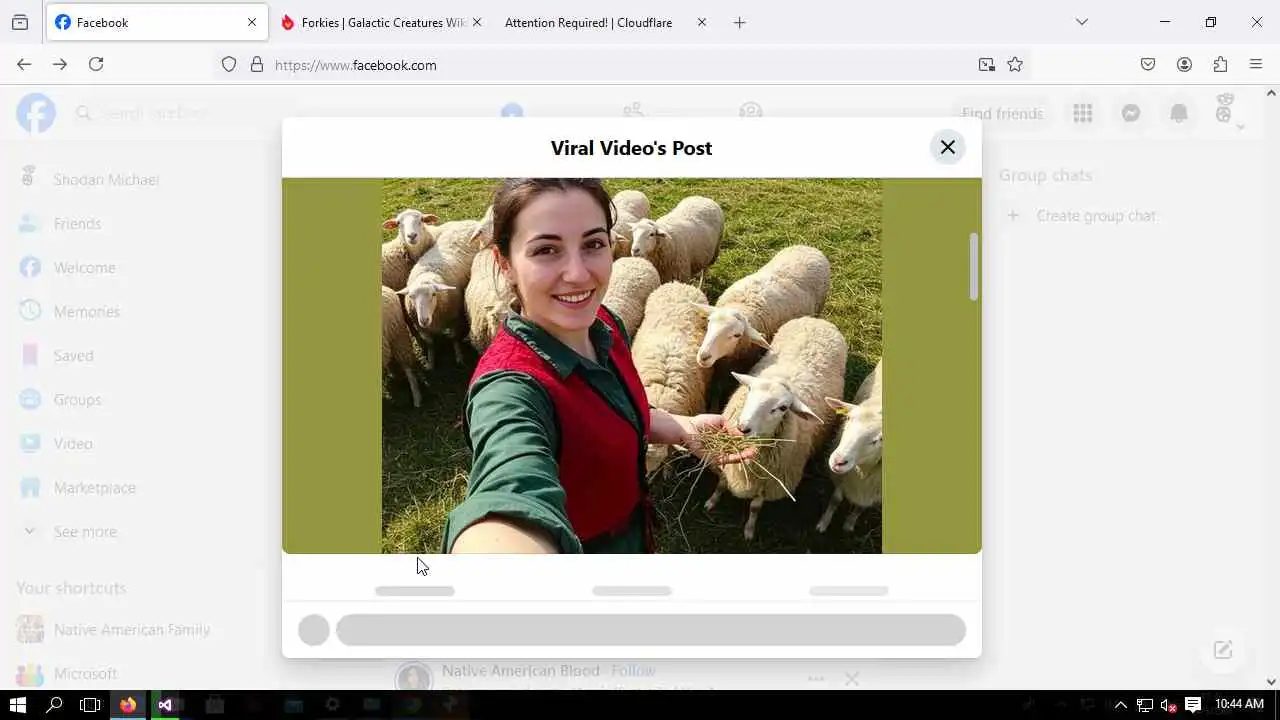
Task: Open the Facebook apps grid menu
Action: click(x=1082, y=114)
